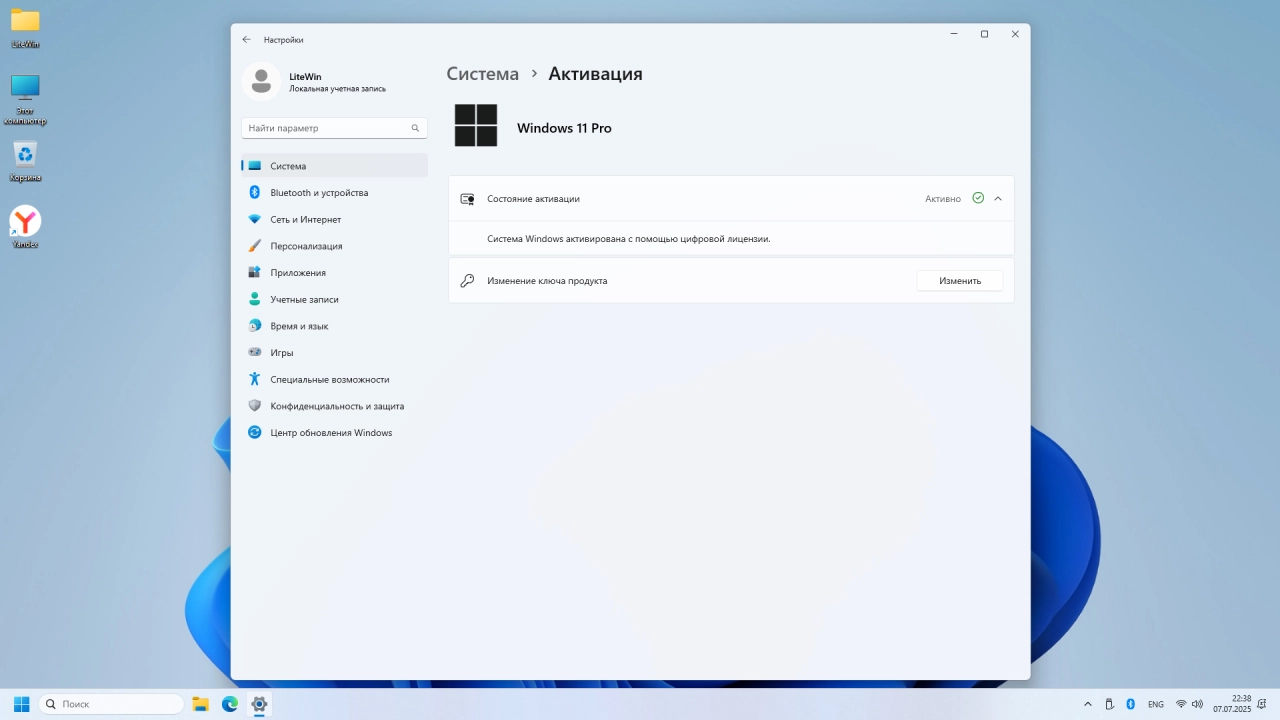This screenshot has width=1280, height=720.
Task: Click the search magnifier in settings search box
Action: [x=415, y=128]
